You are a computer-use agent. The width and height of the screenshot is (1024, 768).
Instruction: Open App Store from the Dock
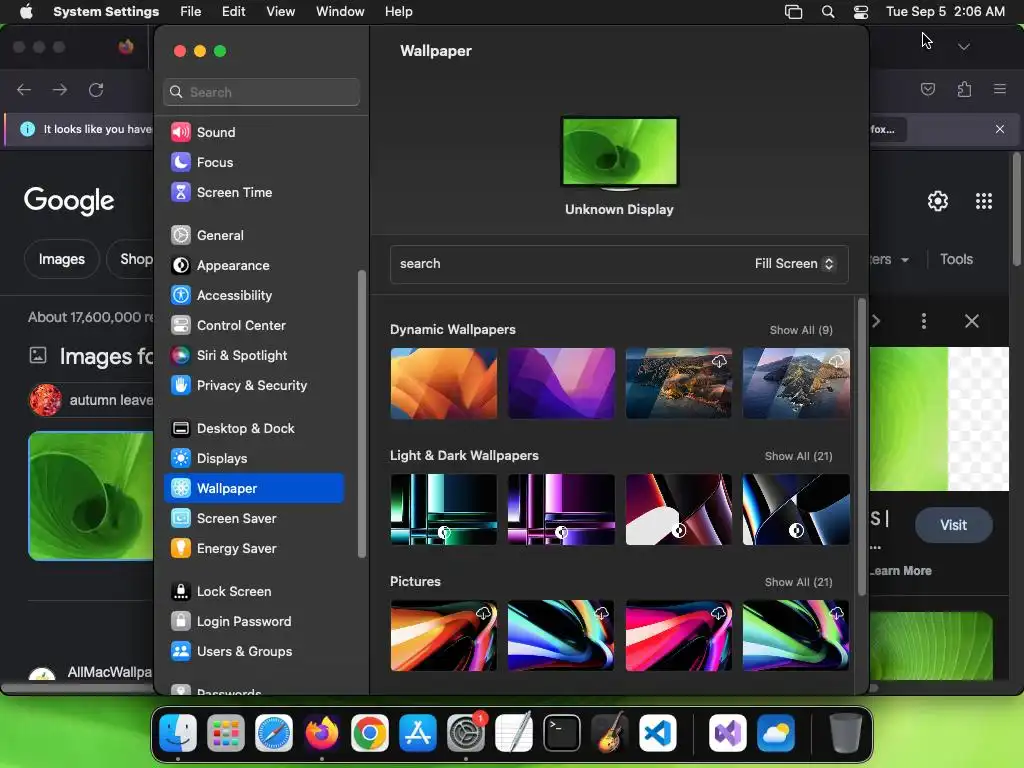(x=418, y=733)
